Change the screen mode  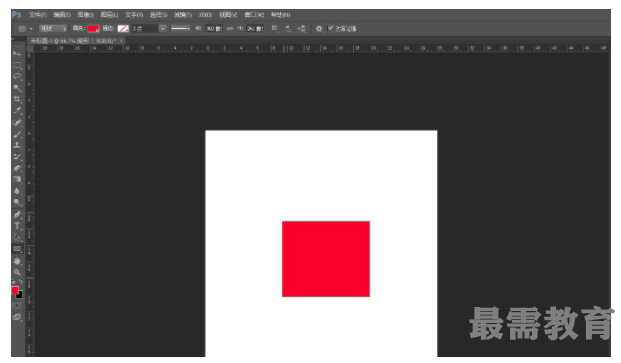point(17,317)
